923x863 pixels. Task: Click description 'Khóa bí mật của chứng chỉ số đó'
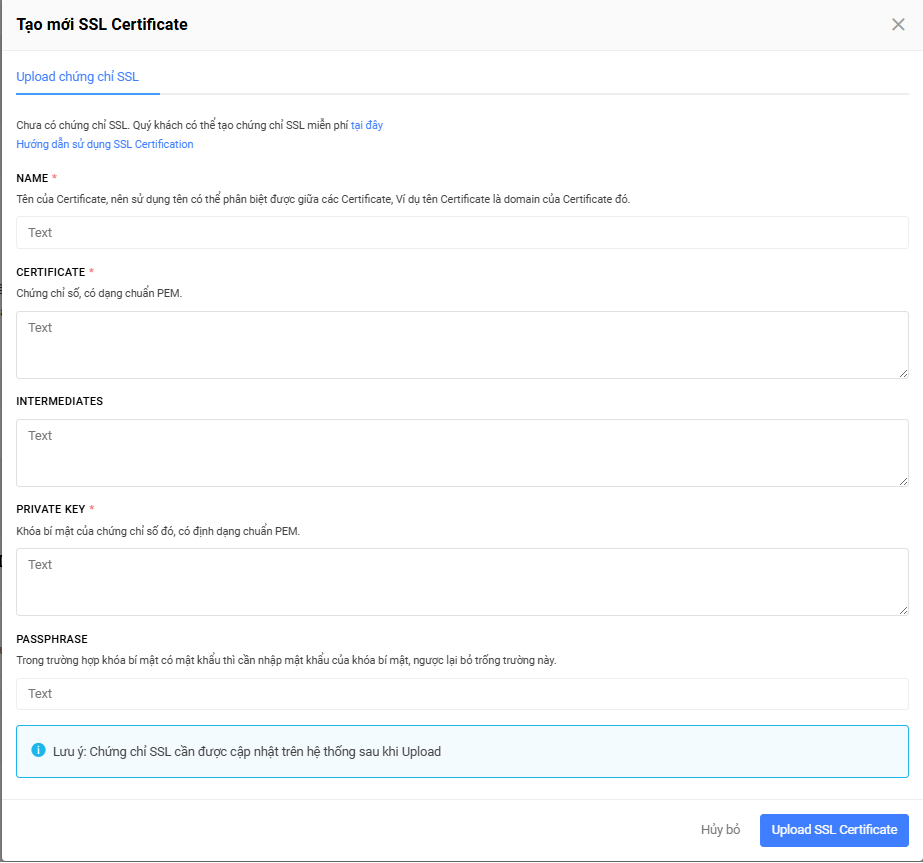click(x=95, y=531)
